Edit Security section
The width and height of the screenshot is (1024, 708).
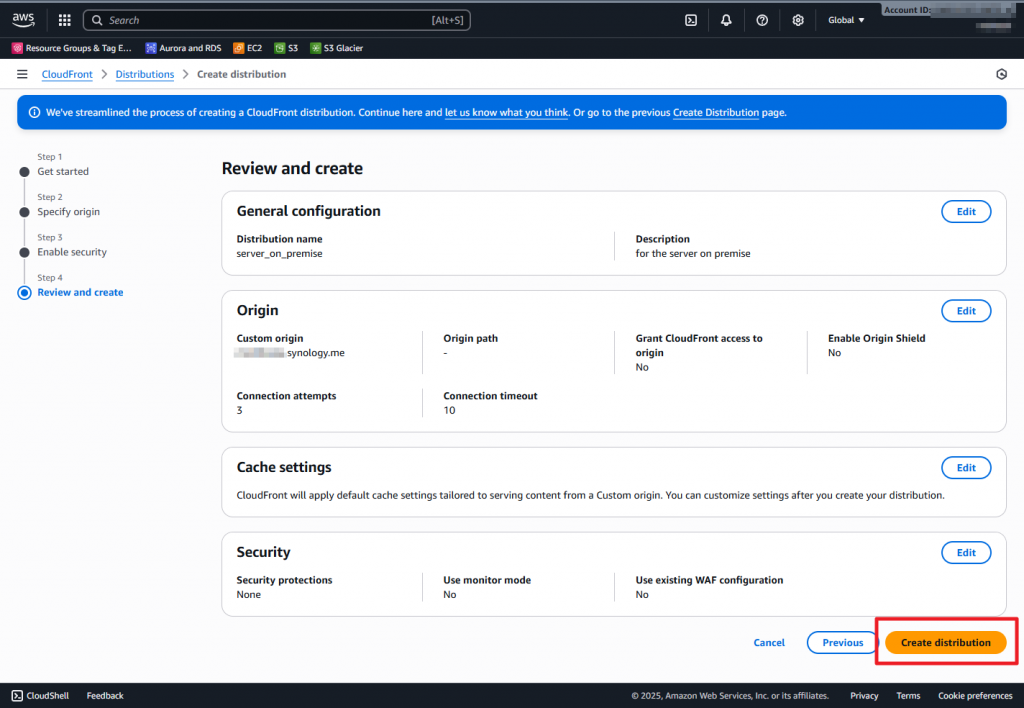[966, 553]
